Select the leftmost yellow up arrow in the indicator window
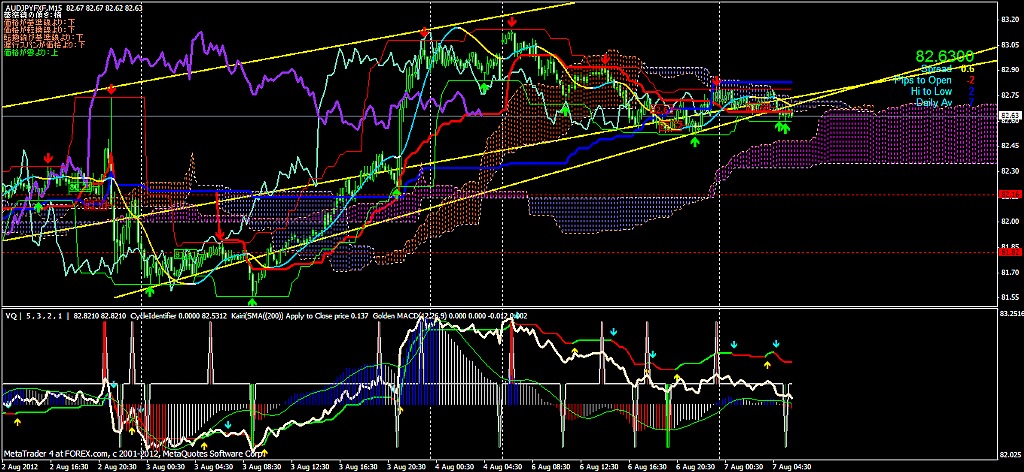Viewport: 1024px width, 472px height. tap(10, 409)
